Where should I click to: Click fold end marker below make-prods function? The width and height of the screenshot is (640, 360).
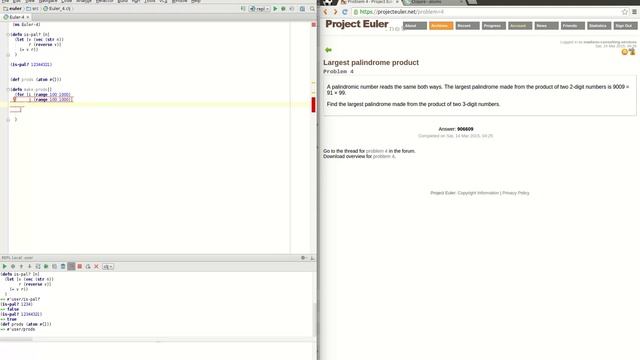[8, 120]
